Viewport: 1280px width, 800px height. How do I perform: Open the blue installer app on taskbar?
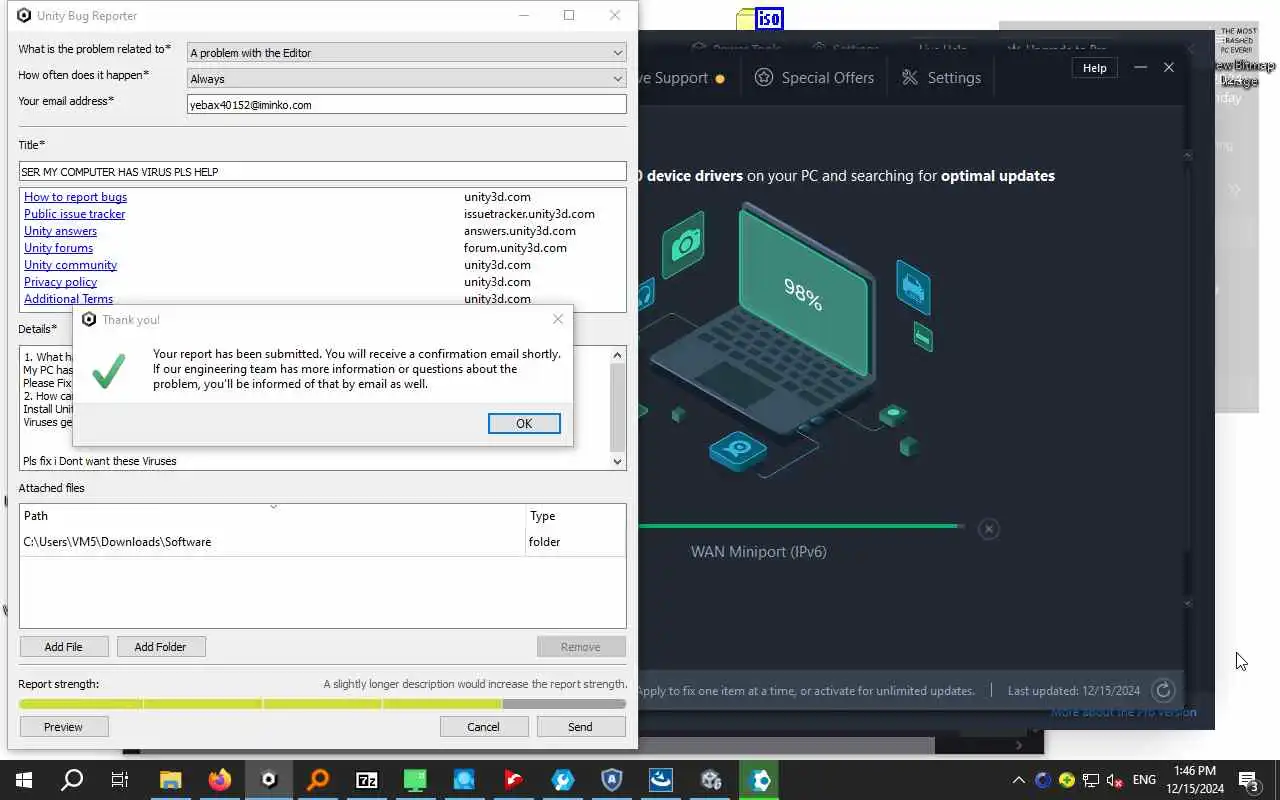tap(661, 780)
